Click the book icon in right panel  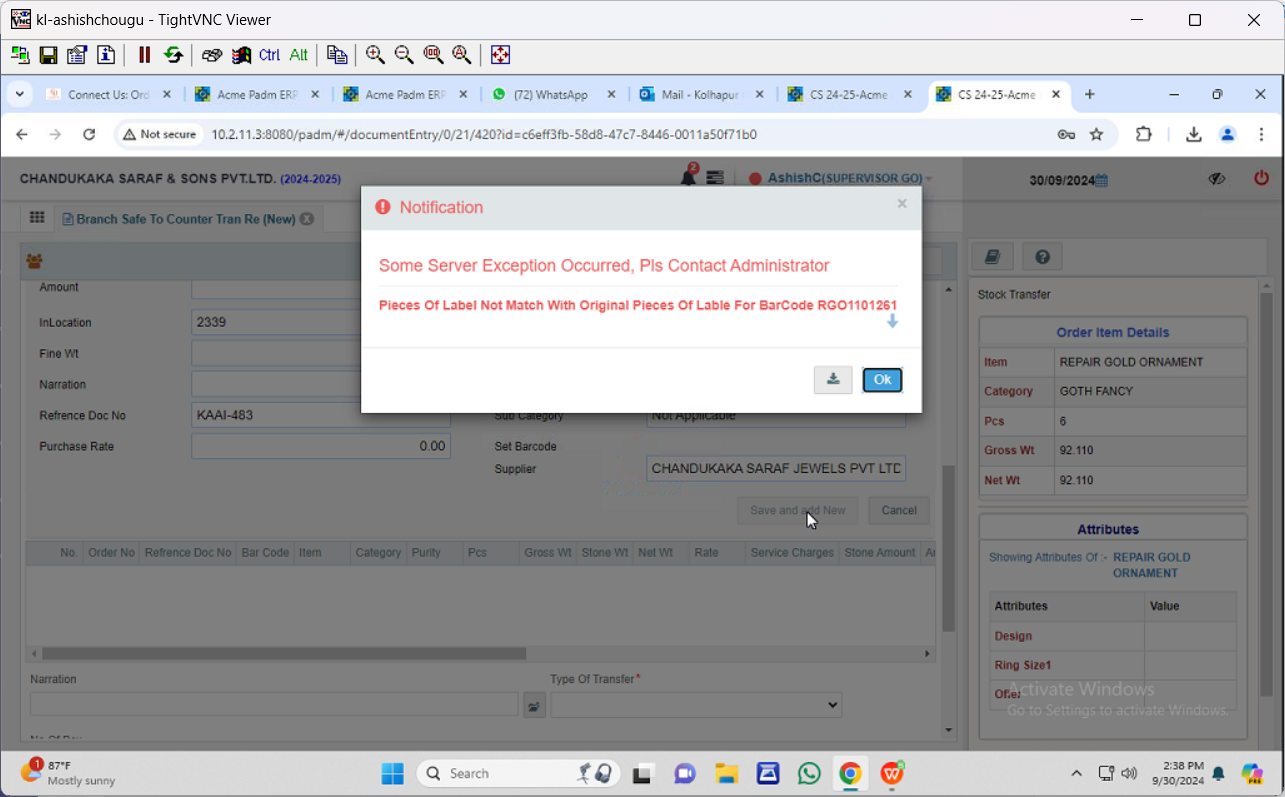(992, 257)
